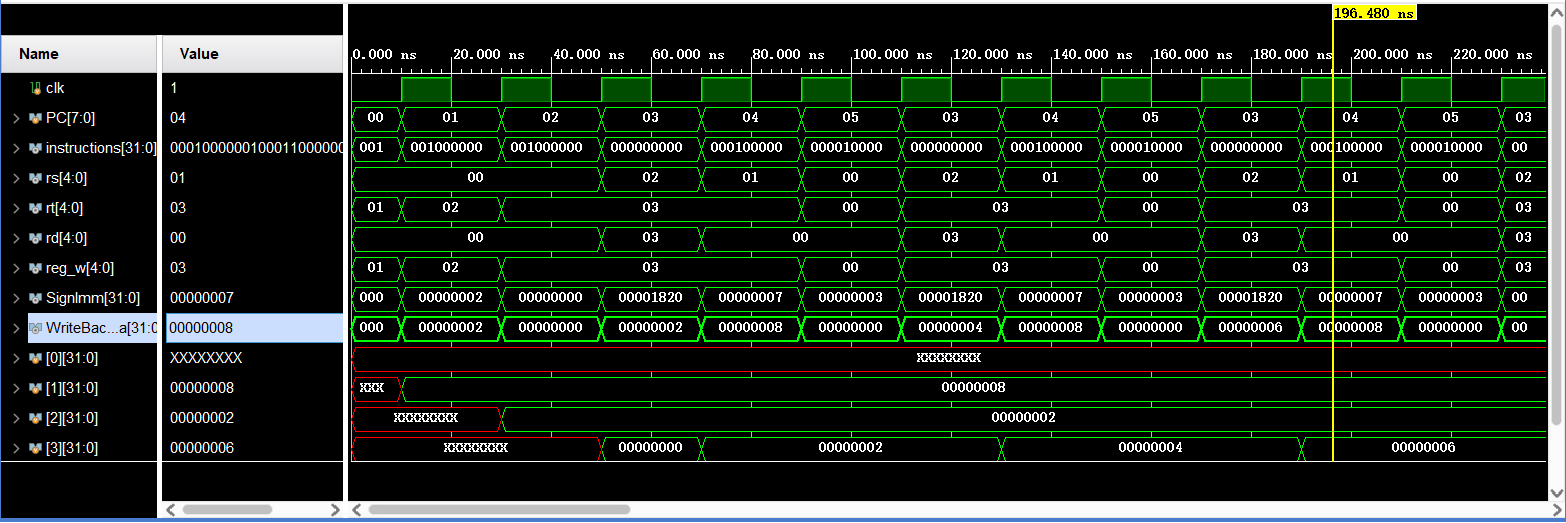The width and height of the screenshot is (1566, 523).
Task: Click signal panel scrollbar left arrow
Action: coord(170,509)
